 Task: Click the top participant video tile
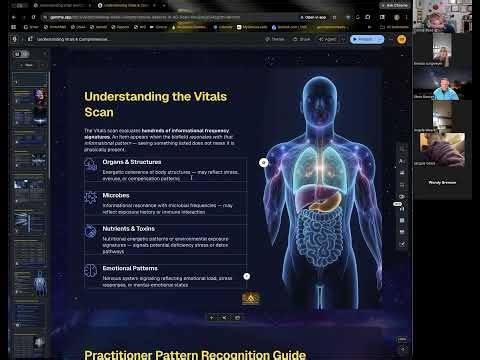point(442,16)
